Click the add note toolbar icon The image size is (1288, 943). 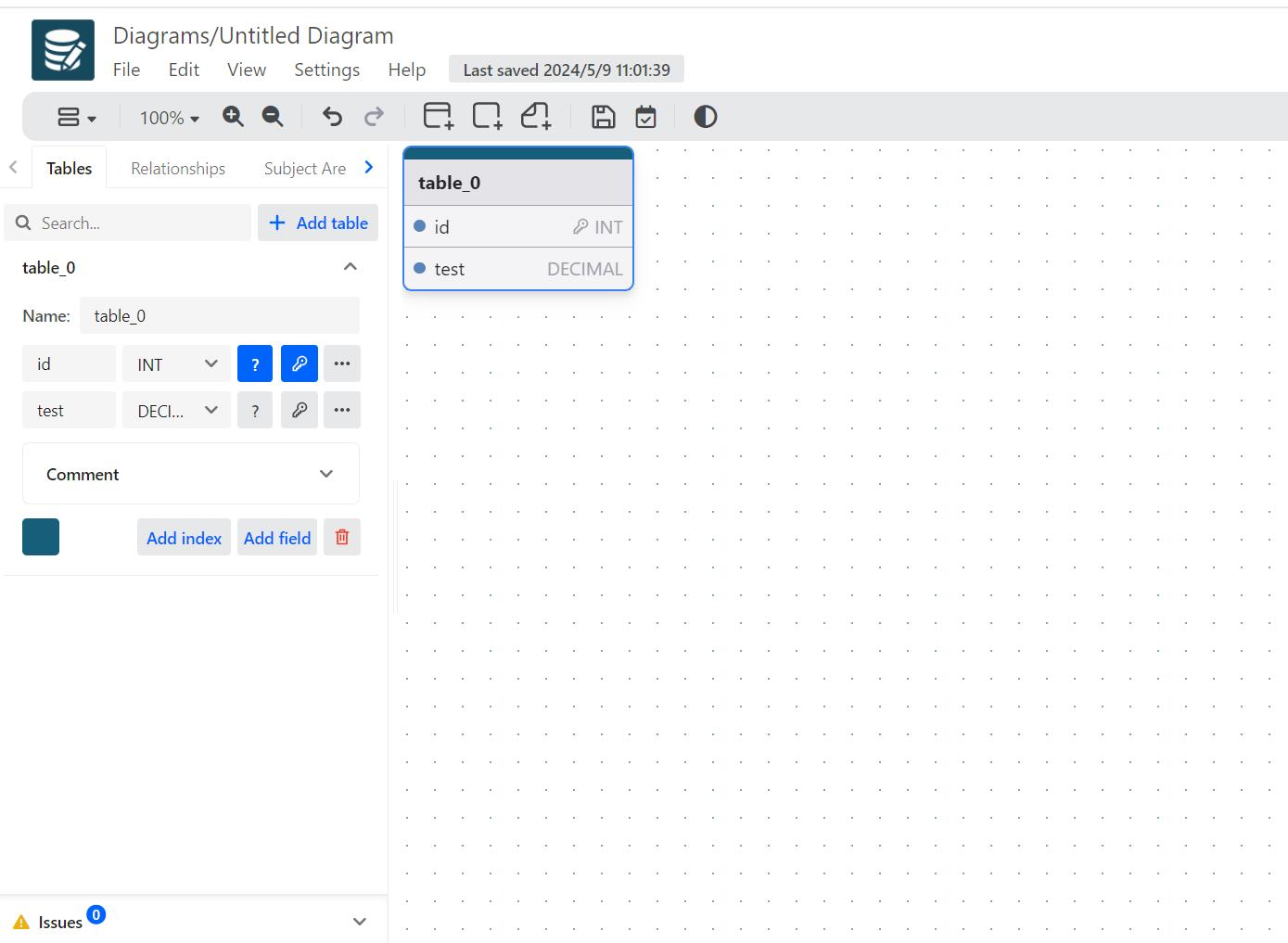click(535, 116)
